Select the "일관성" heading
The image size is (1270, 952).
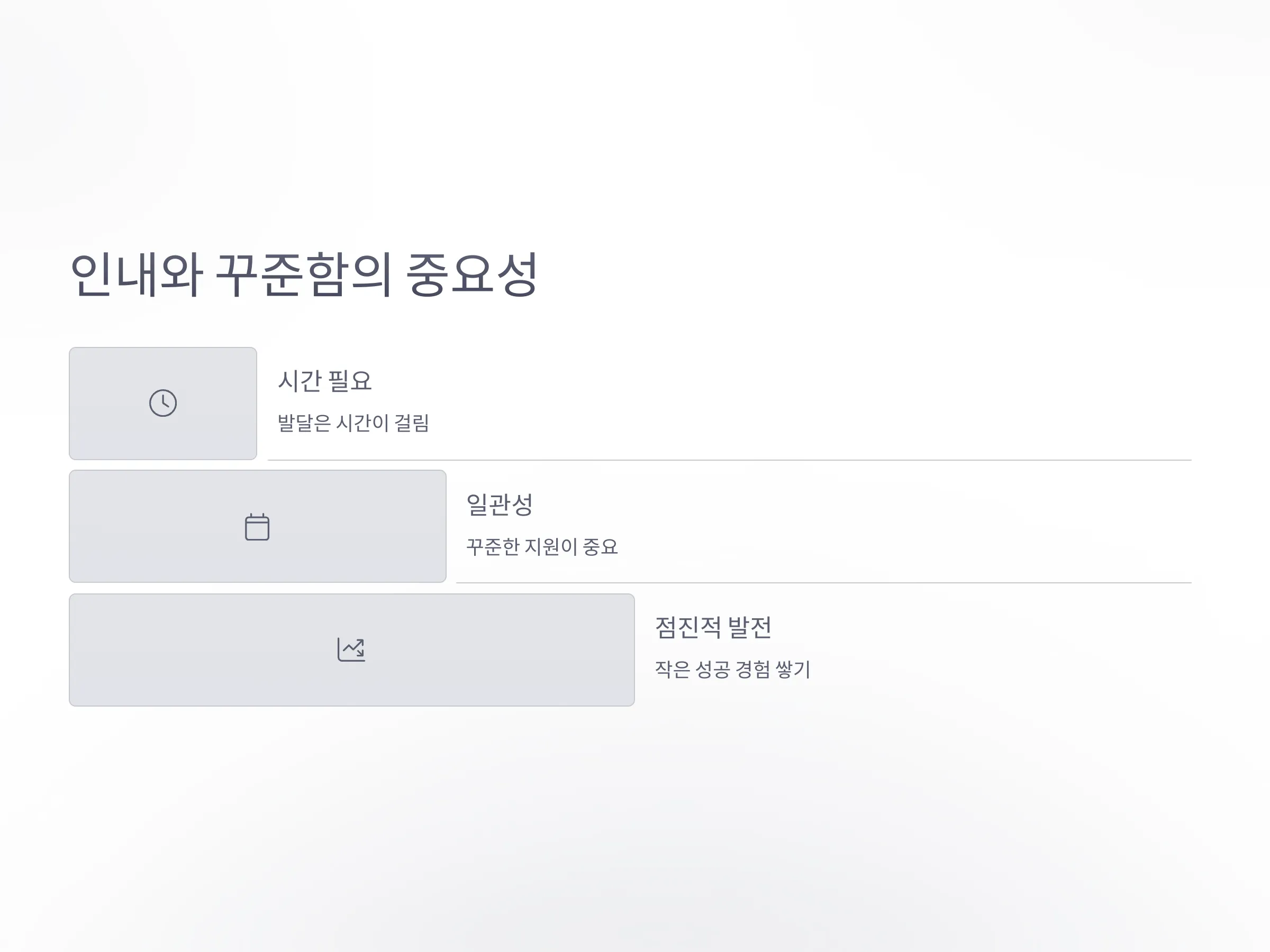tap(500, 505)
